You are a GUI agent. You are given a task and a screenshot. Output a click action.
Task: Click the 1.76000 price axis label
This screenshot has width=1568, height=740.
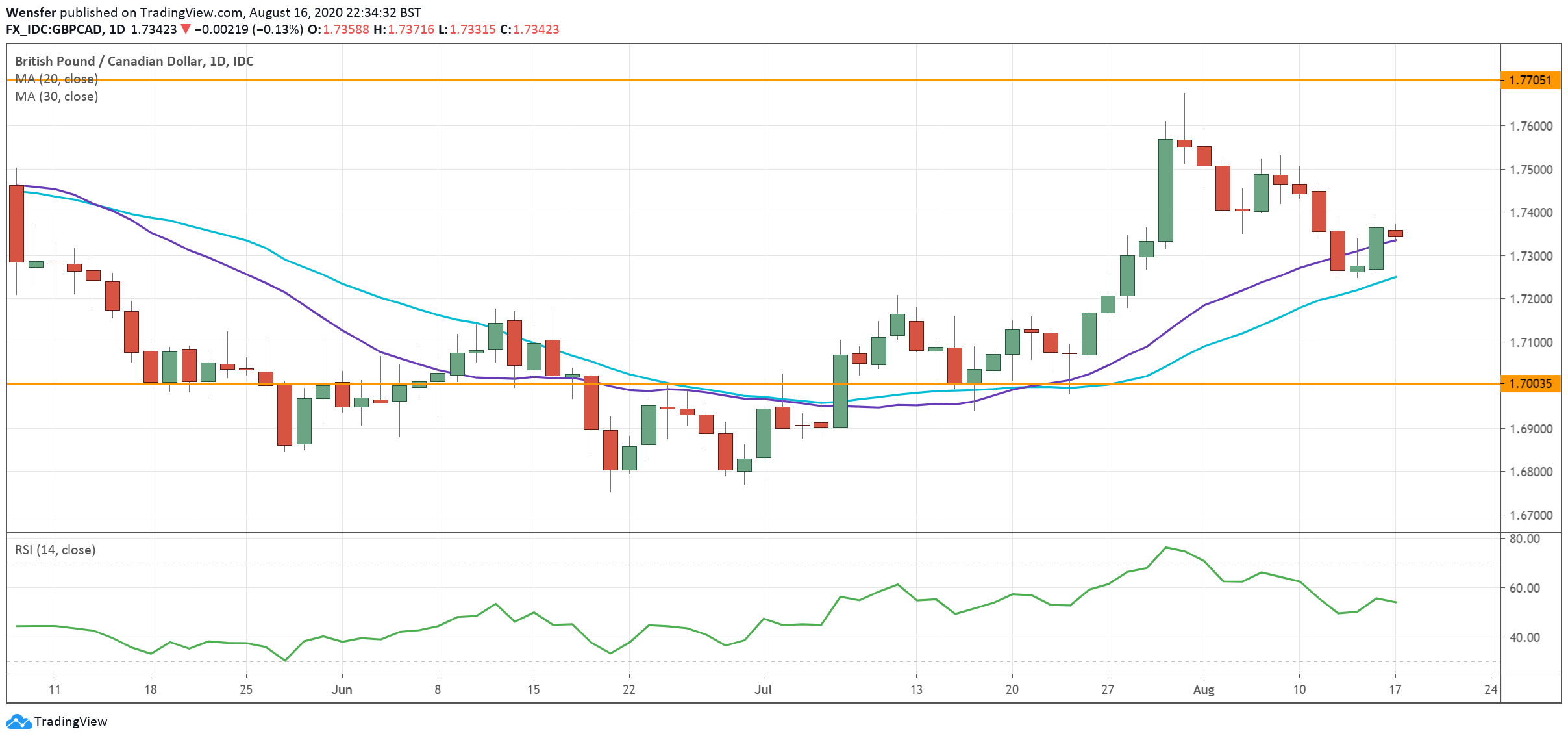pyautogui.click(x=1530, y=126)
